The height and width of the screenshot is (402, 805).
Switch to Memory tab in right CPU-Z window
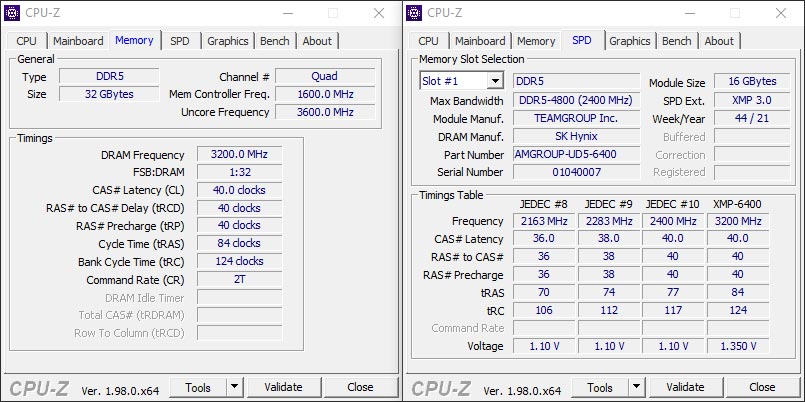(536, 41)
